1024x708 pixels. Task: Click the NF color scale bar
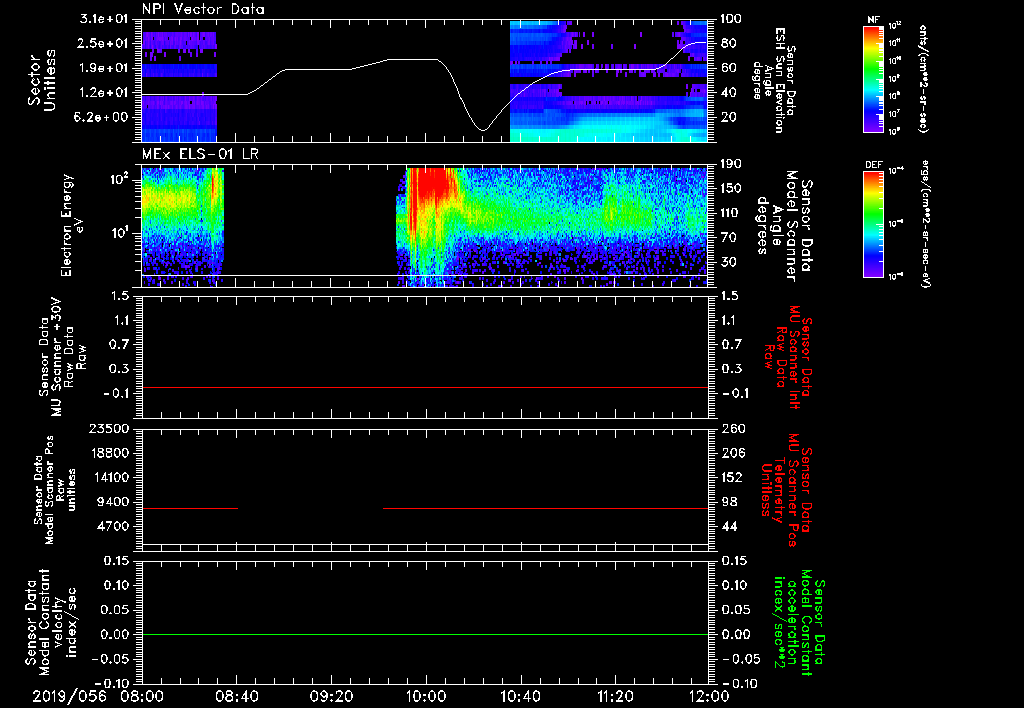click(874, 79)
